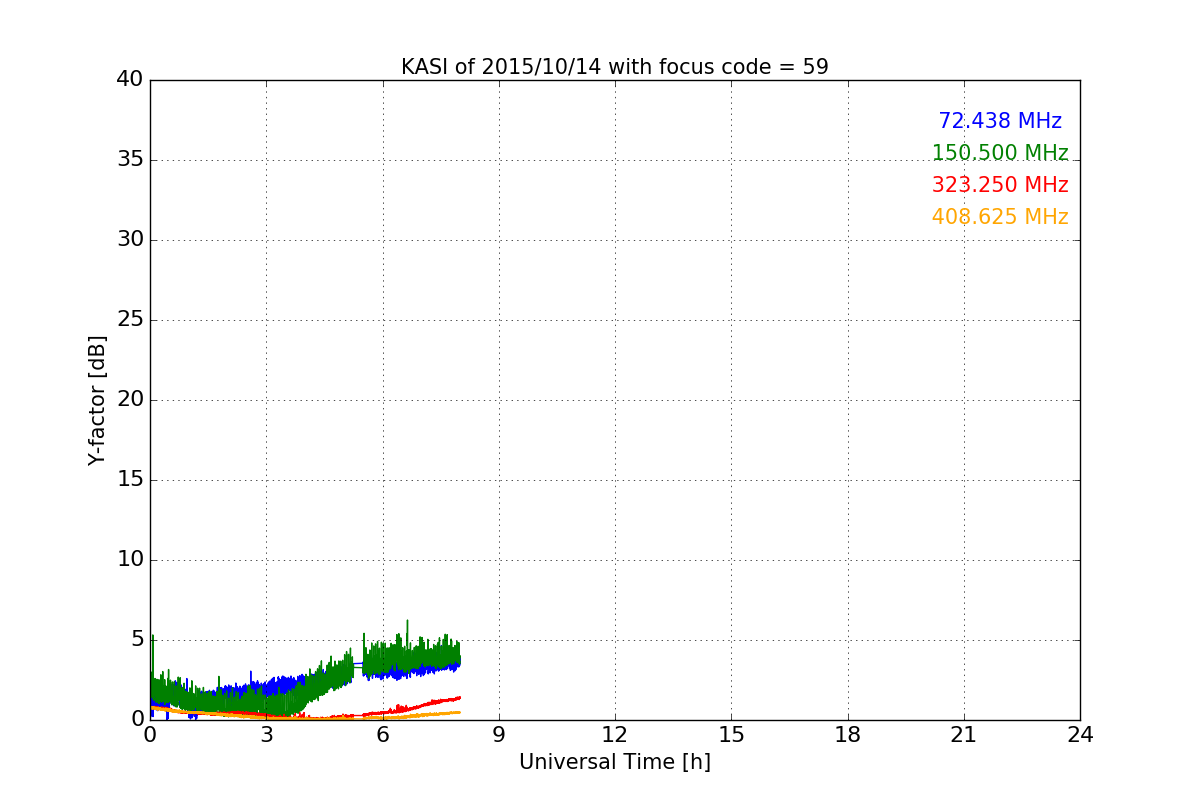The height and width of the screenshot is (800, 1200).
Task: Click the y-axis tick label 30
Action: (x=130, y=240)
